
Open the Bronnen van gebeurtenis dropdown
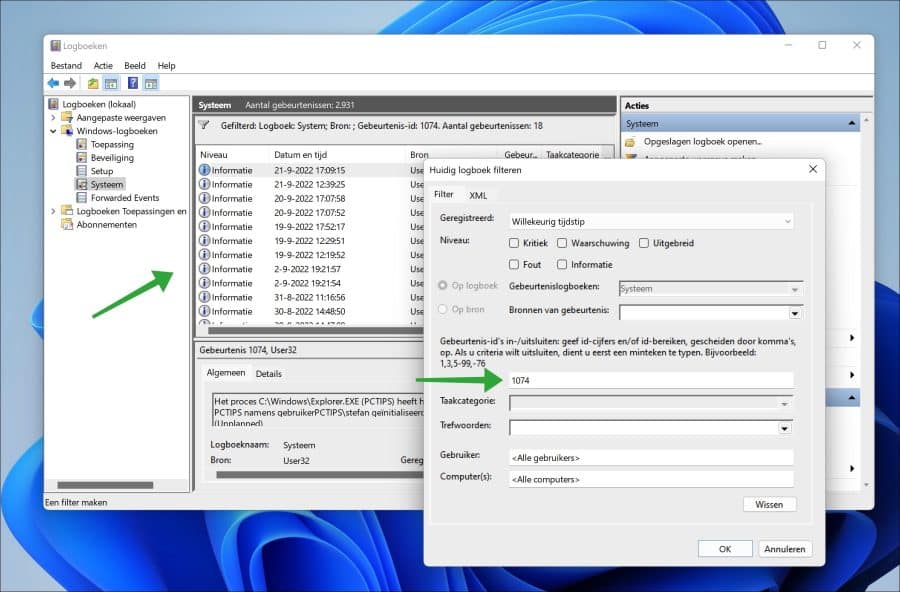(711, 313)
